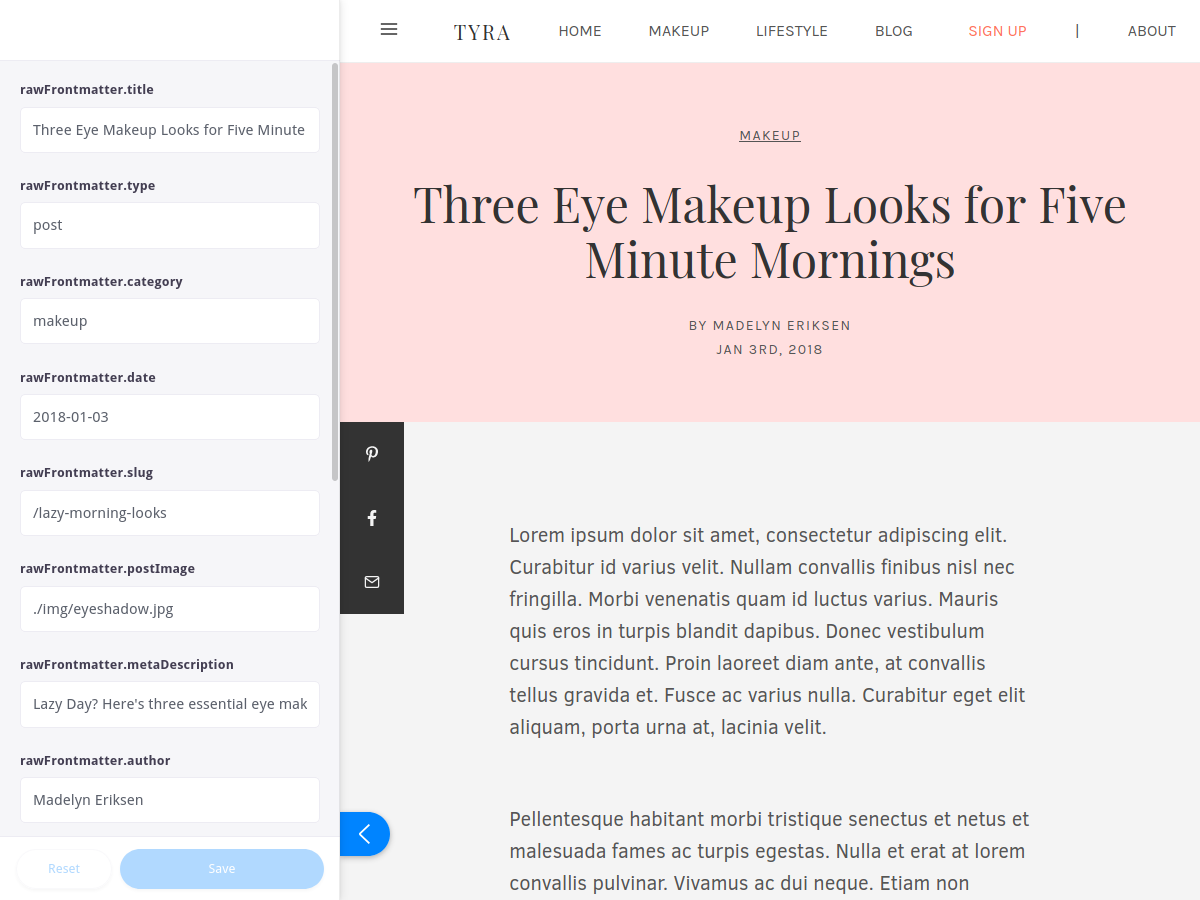Open the hamburger menu icon
This screenshot has width=1200, height=900.
pyautogui.click(x=389, y=30)
